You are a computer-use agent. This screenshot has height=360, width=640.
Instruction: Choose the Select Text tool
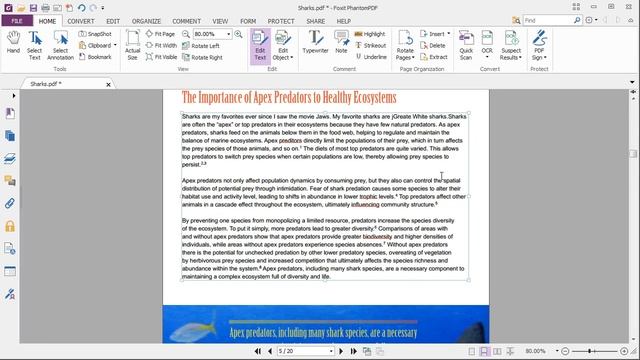(x=34, y=45)
